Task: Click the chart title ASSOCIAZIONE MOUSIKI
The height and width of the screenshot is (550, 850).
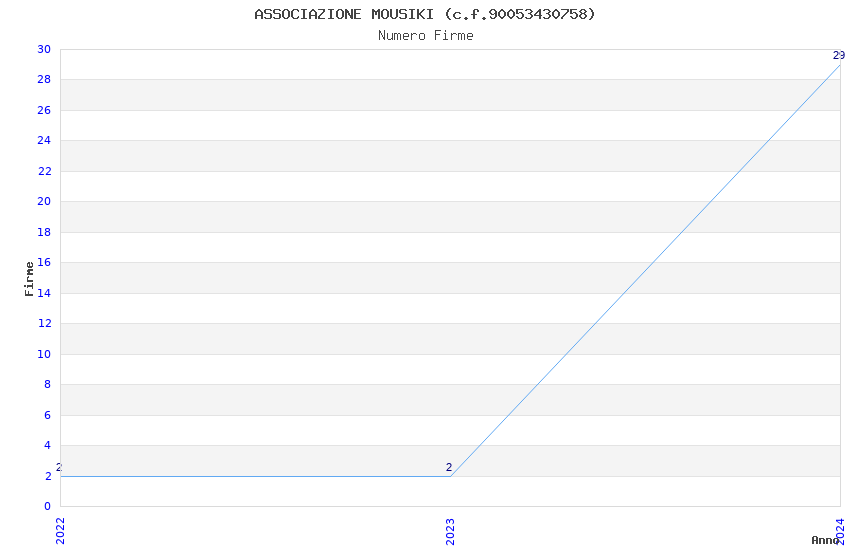Action: coord(425,14)
